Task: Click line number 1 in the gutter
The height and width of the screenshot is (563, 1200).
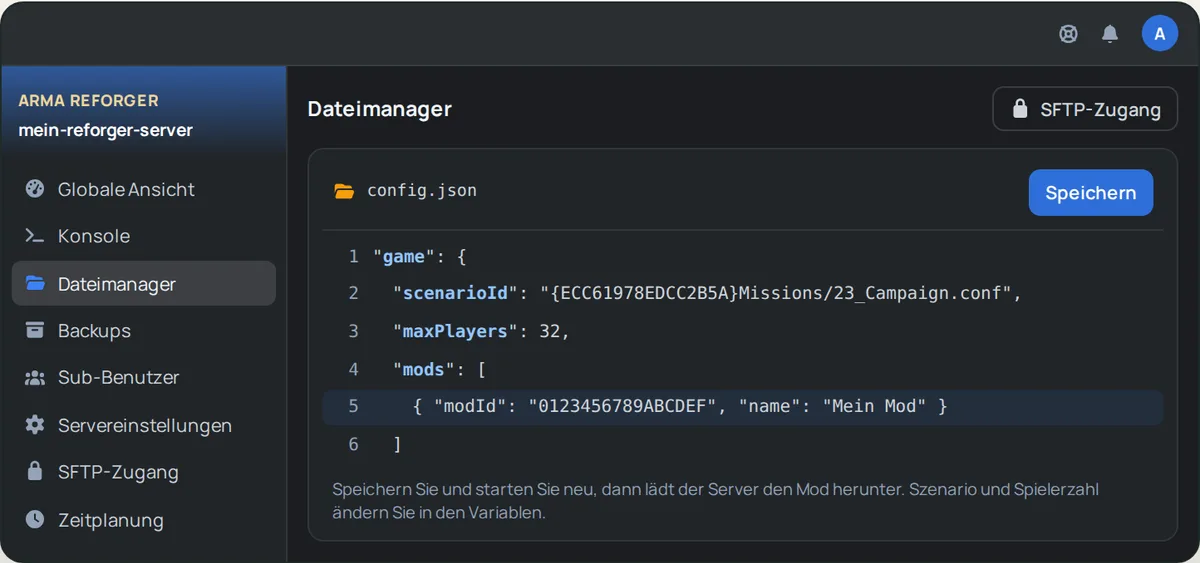Action: (353, 257)
